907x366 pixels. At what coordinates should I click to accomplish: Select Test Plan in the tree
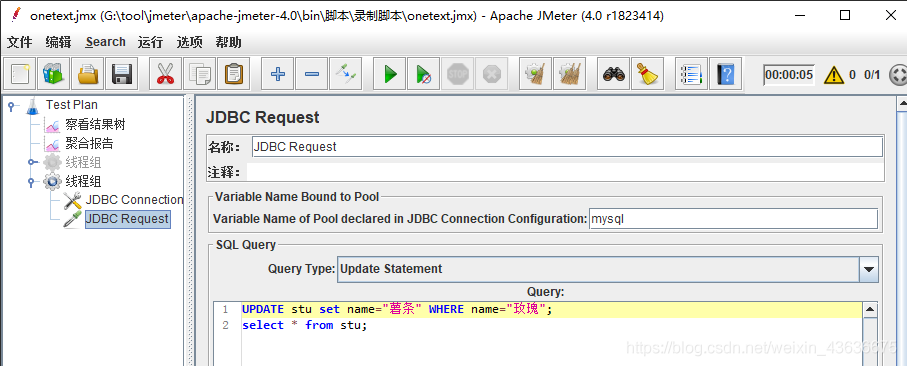click(x=72, y=105)
